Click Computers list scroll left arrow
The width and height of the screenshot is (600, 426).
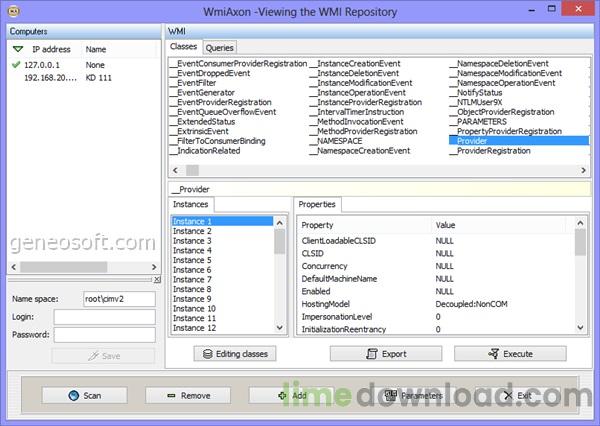14,267
